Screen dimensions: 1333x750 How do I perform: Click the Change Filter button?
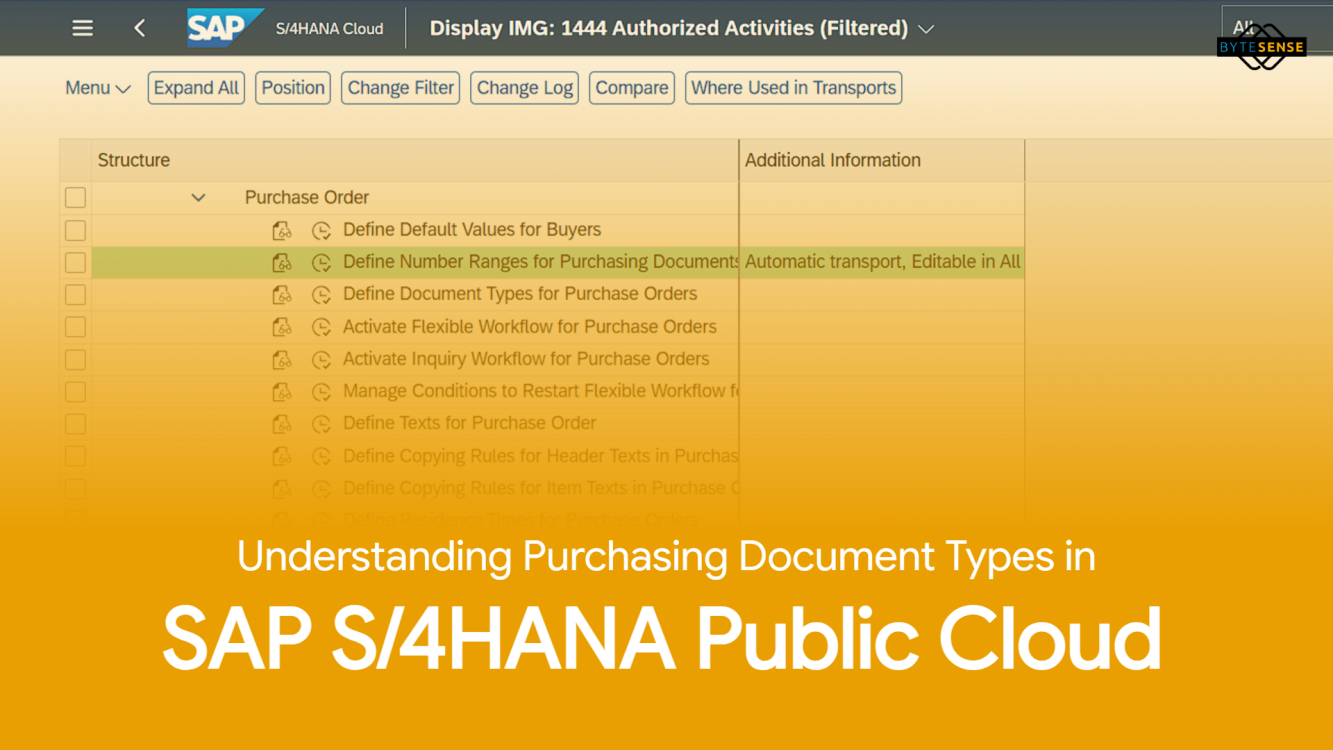[400, 88]
